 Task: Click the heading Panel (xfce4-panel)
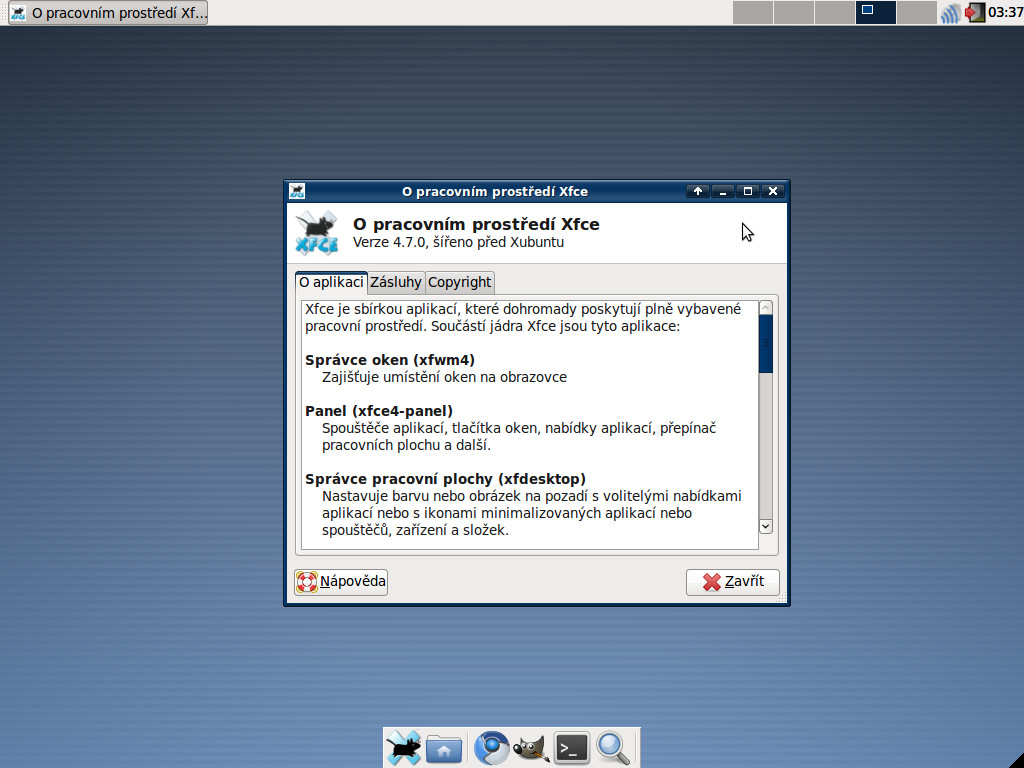click(379, 411)
